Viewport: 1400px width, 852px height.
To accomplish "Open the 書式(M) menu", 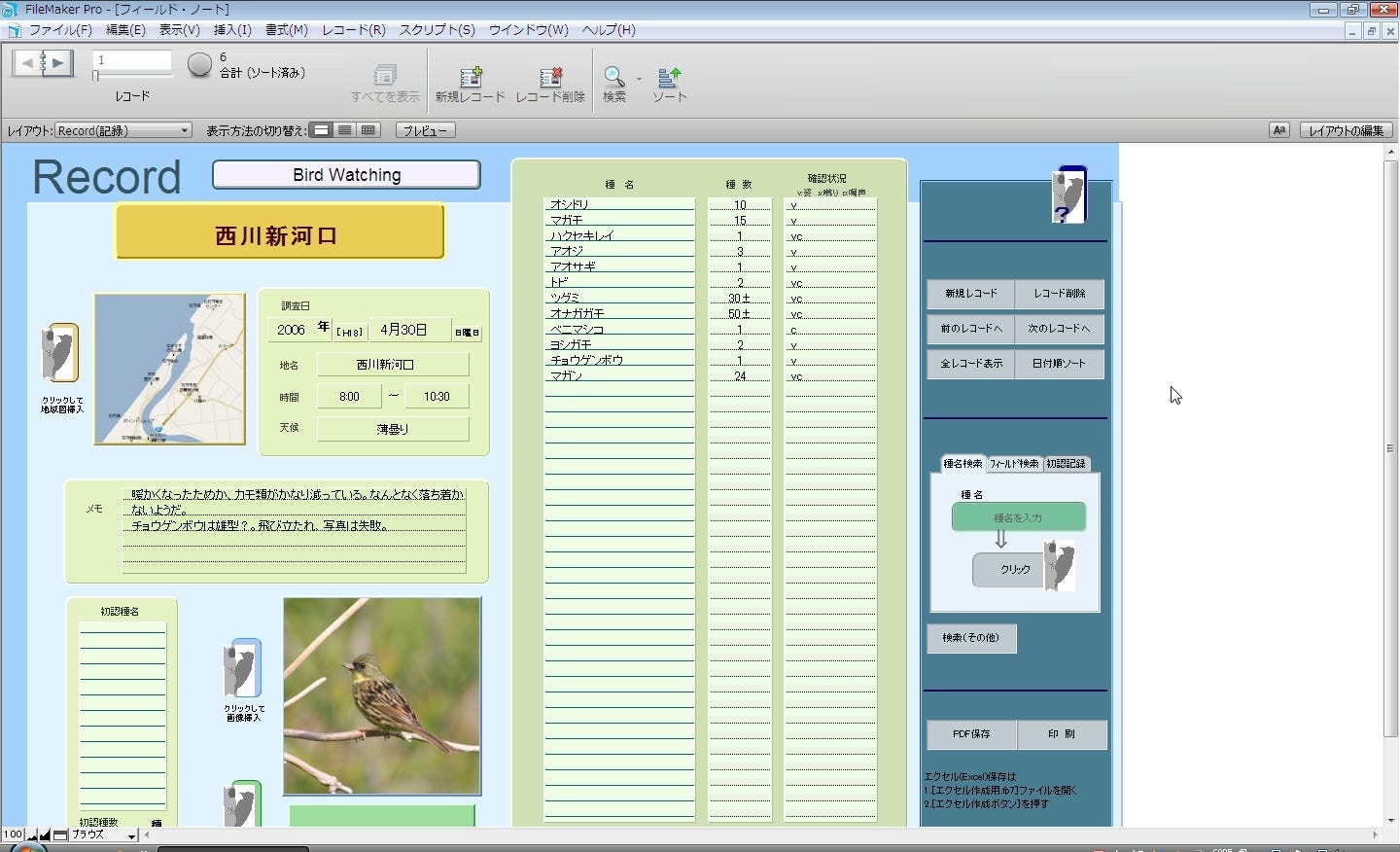I will [x=287, y=30].
